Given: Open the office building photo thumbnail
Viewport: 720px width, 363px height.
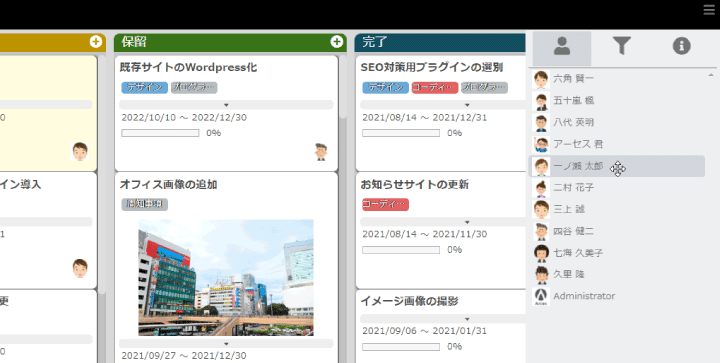Looking at the screenshot, I should pyautogui.click(x=226, y=277).
